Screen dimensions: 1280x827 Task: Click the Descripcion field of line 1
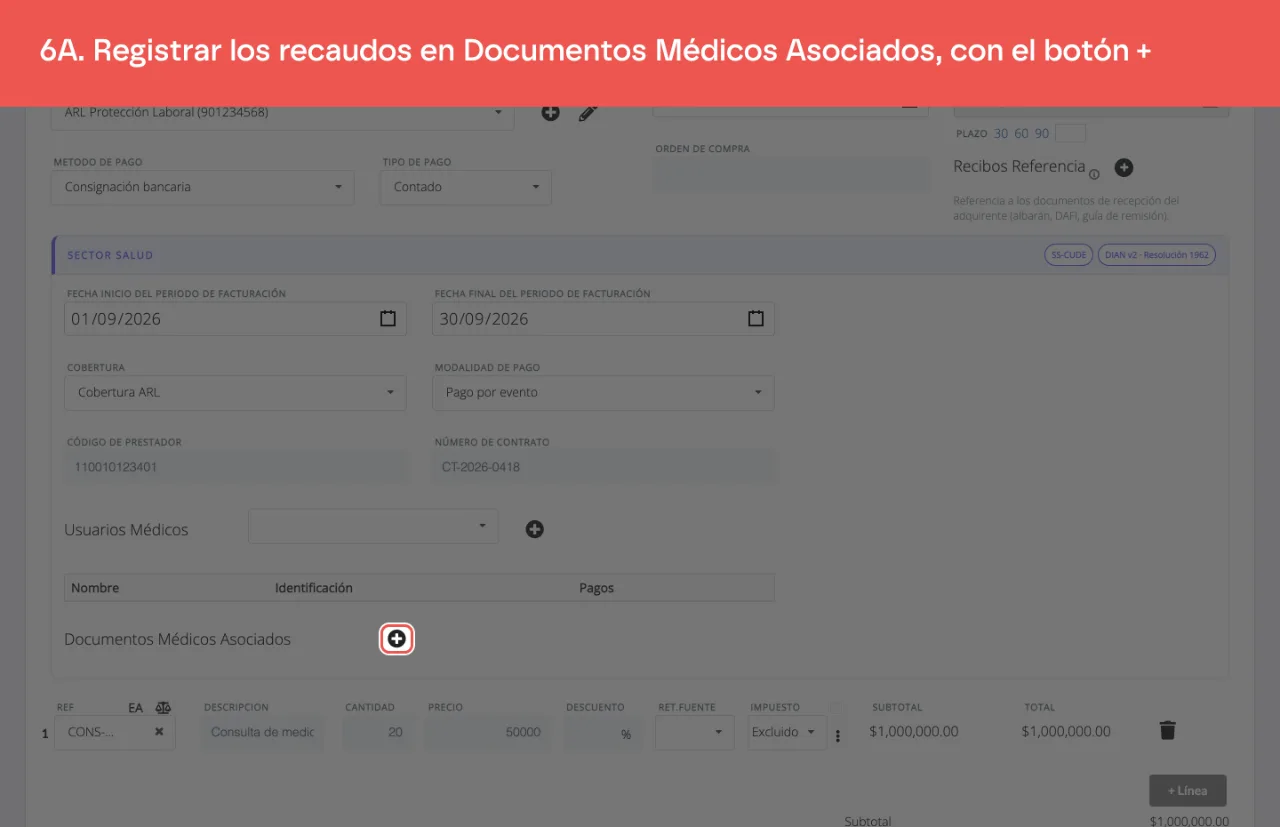262,732
